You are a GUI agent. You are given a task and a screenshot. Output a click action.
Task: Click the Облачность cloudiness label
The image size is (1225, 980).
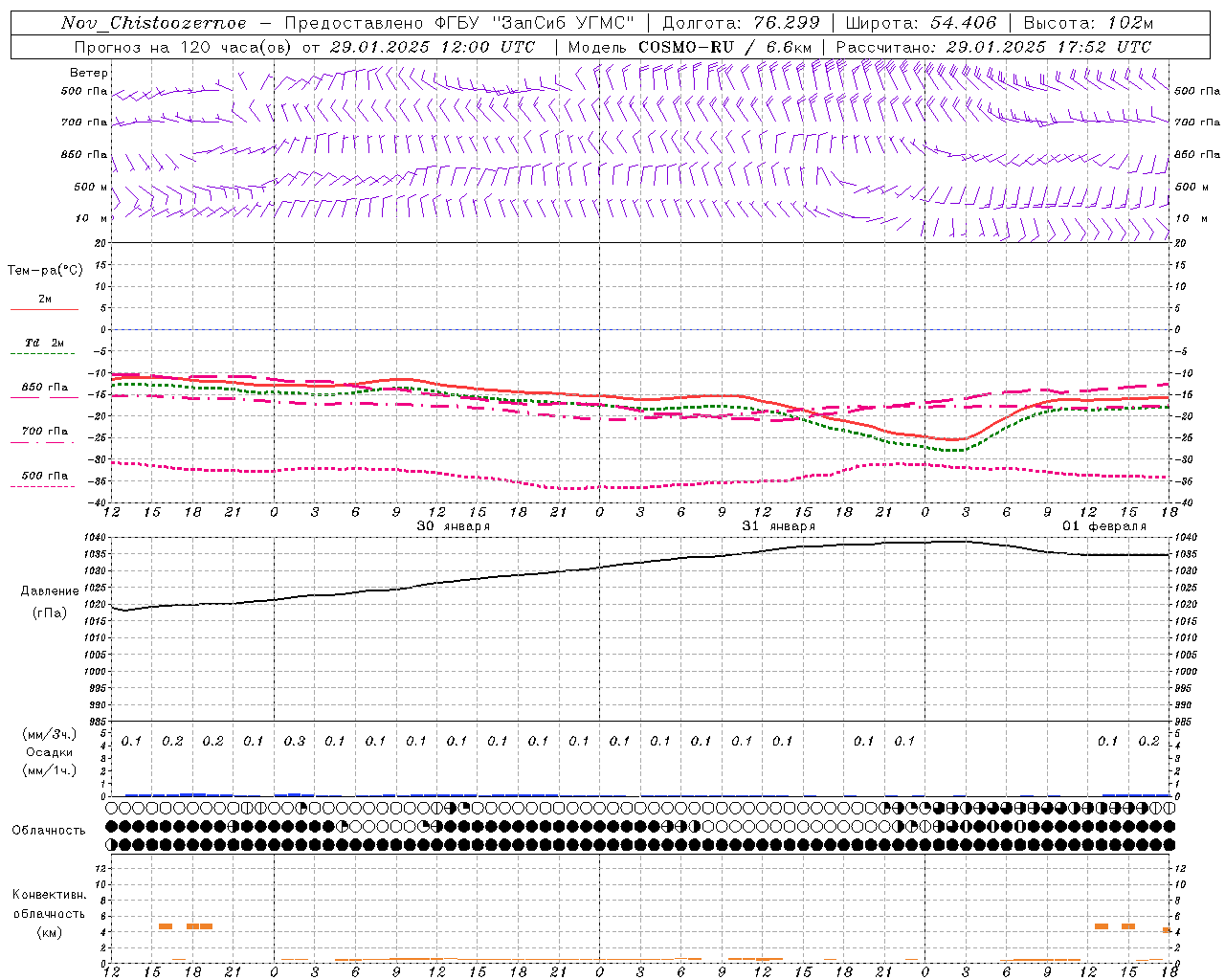tap(48, 830)
